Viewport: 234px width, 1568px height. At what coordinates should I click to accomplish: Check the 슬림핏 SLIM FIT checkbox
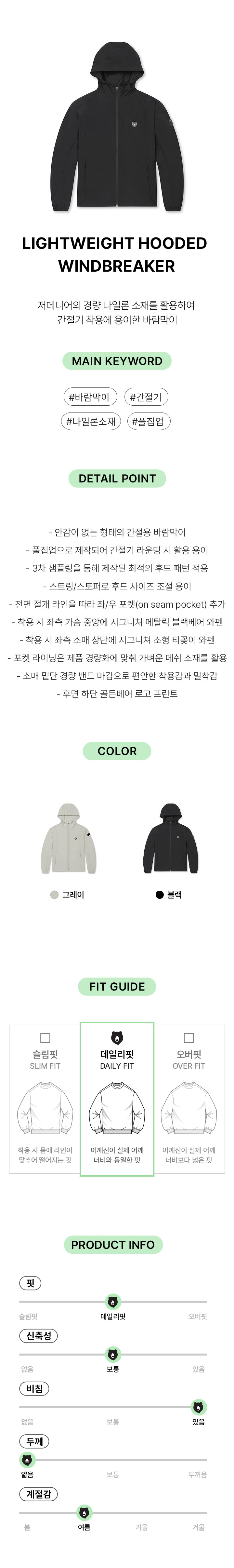pyautogui.click(x=45, y=1038)
